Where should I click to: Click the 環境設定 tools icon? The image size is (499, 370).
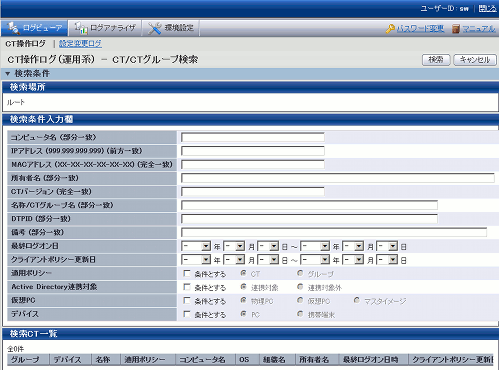[155, 28]
